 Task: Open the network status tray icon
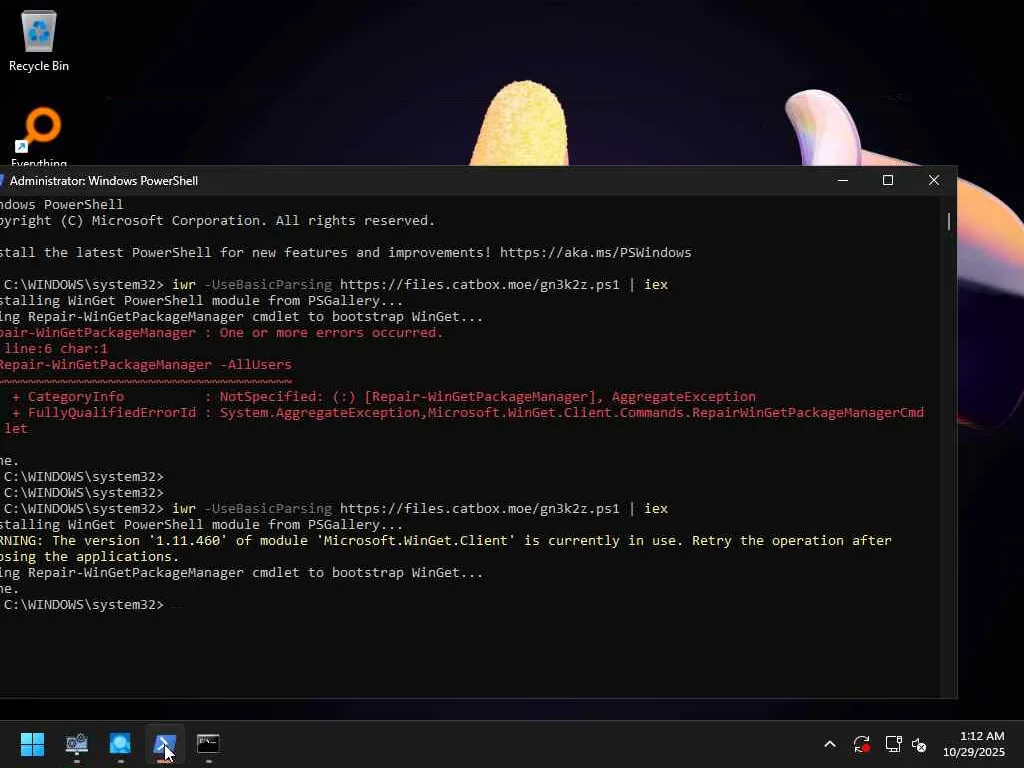click(x=893, y=744)
